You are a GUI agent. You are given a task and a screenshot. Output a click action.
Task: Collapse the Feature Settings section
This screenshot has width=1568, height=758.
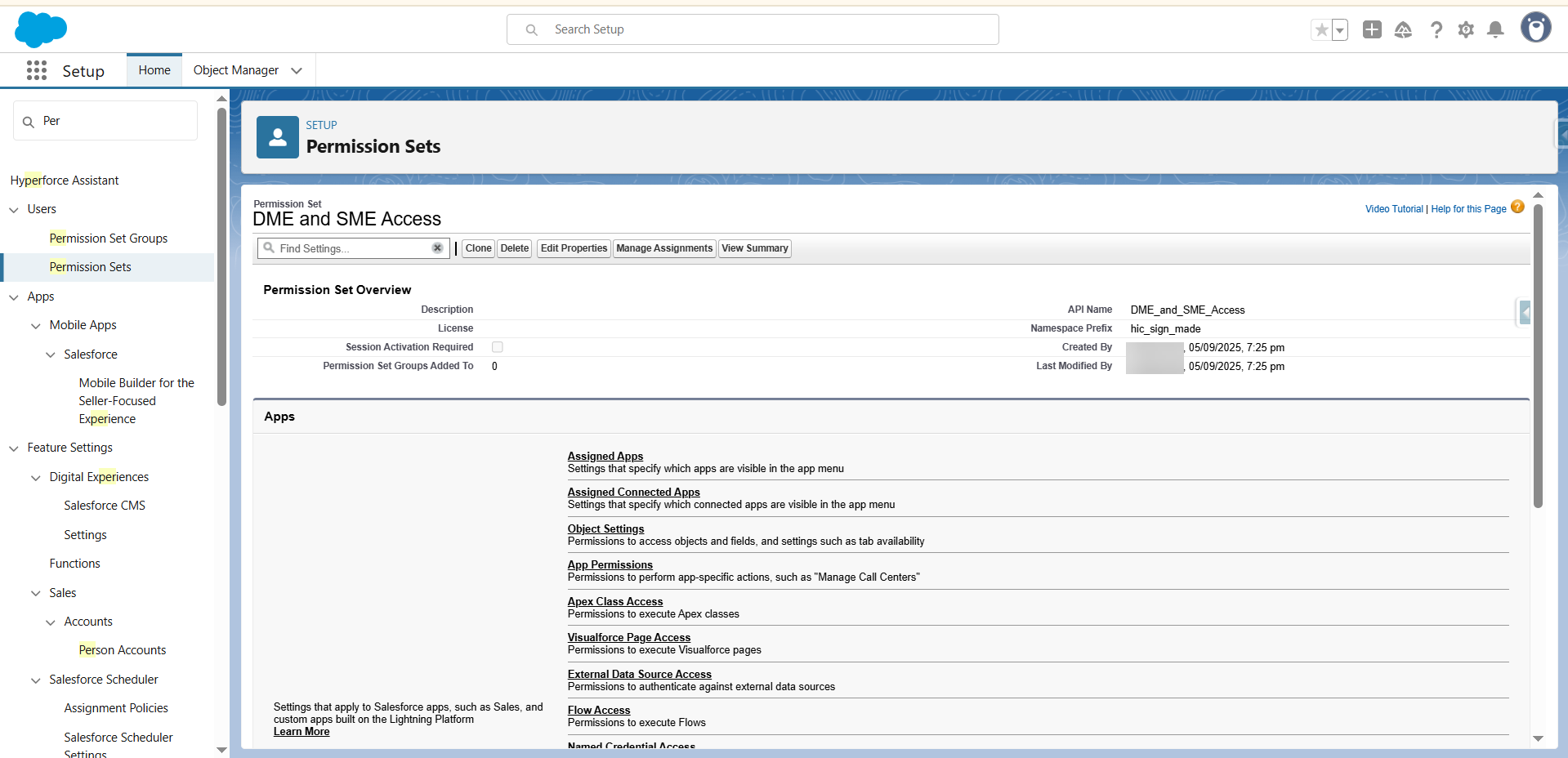click(x=14, y=448)
